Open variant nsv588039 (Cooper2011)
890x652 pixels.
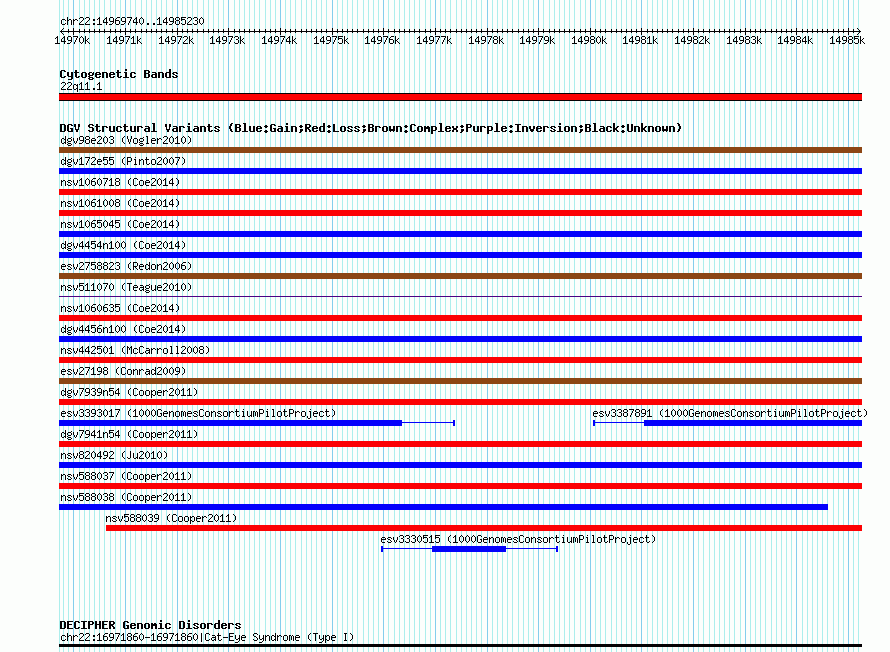[x=171, y=518]
